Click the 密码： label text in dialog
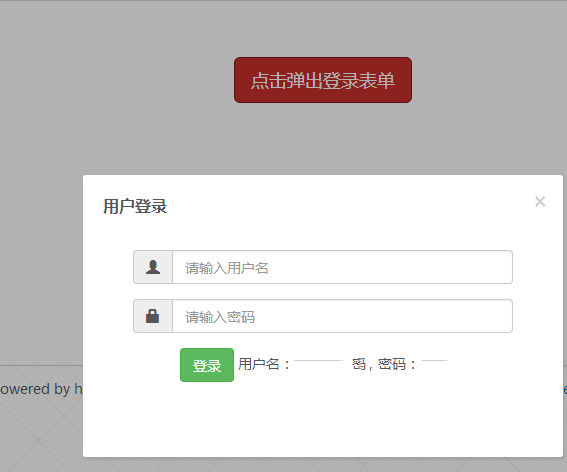Image resolution: width=567 pixels, height=472 pixels. [x=397, y=364]
